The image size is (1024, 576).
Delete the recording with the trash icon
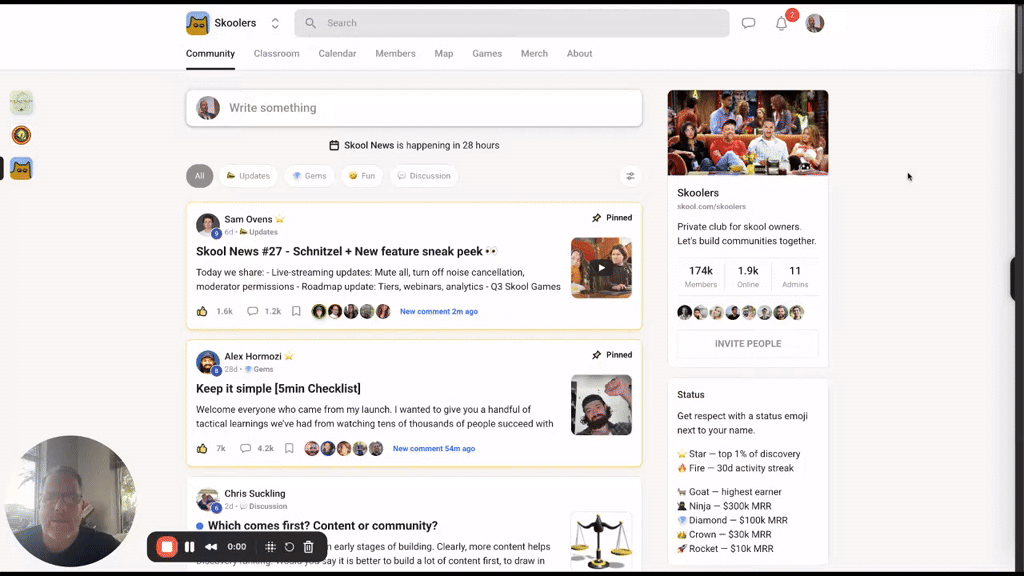pyautogui.click(x=308, y=547)
